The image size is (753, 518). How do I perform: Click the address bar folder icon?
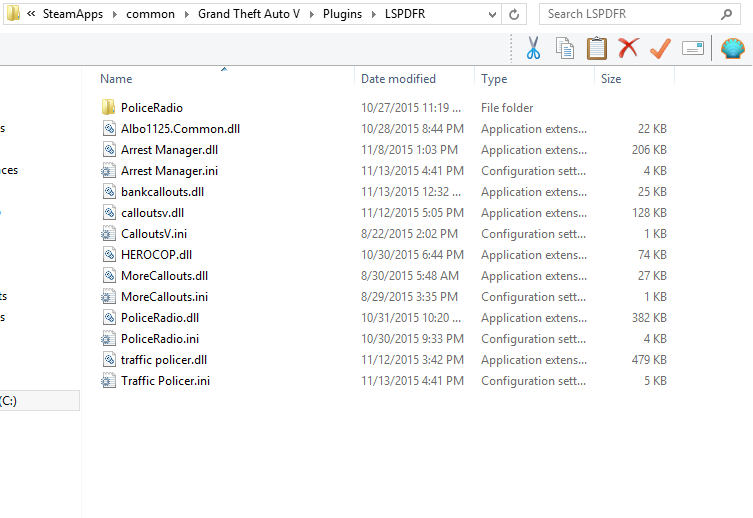[13, 13]
